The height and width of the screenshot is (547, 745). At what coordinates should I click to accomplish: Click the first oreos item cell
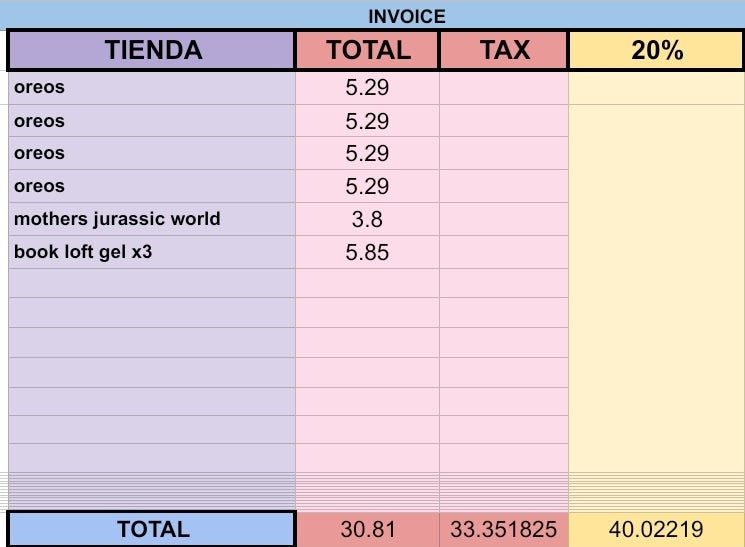152,88
